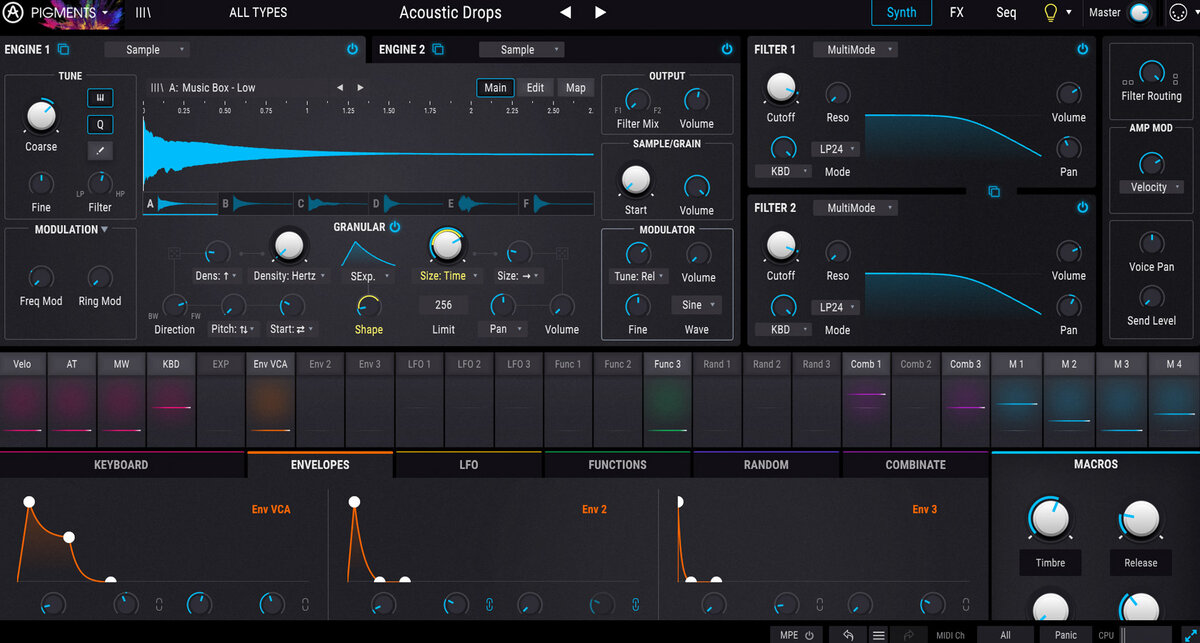Click the Map sample view button
This screenshot has height=643, width=1200.
pyautogui.click(x=576, y=88)
